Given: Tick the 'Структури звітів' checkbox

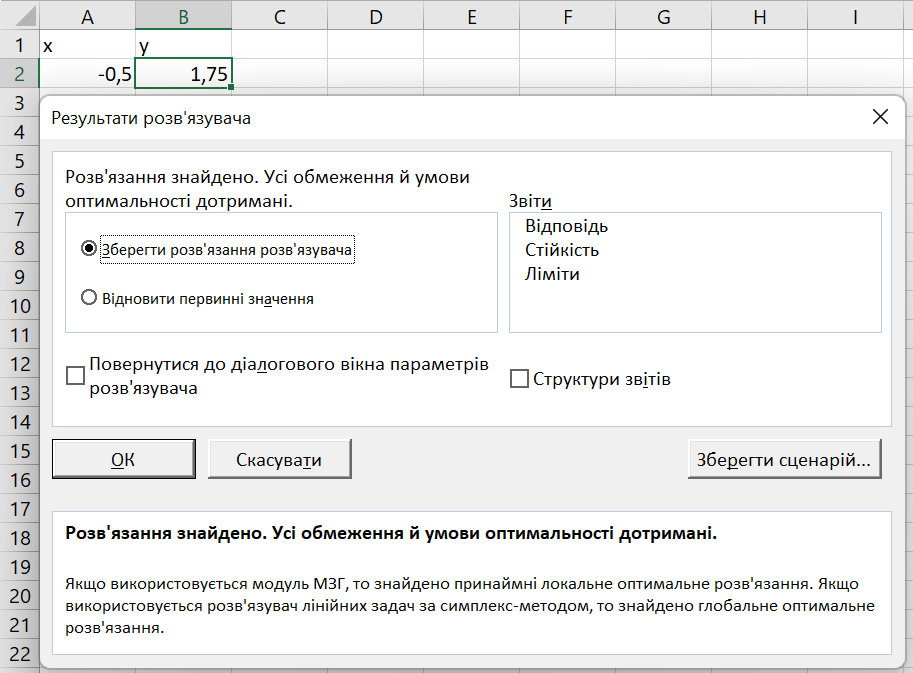Looking at the screenshot, I should coord(519,379).
